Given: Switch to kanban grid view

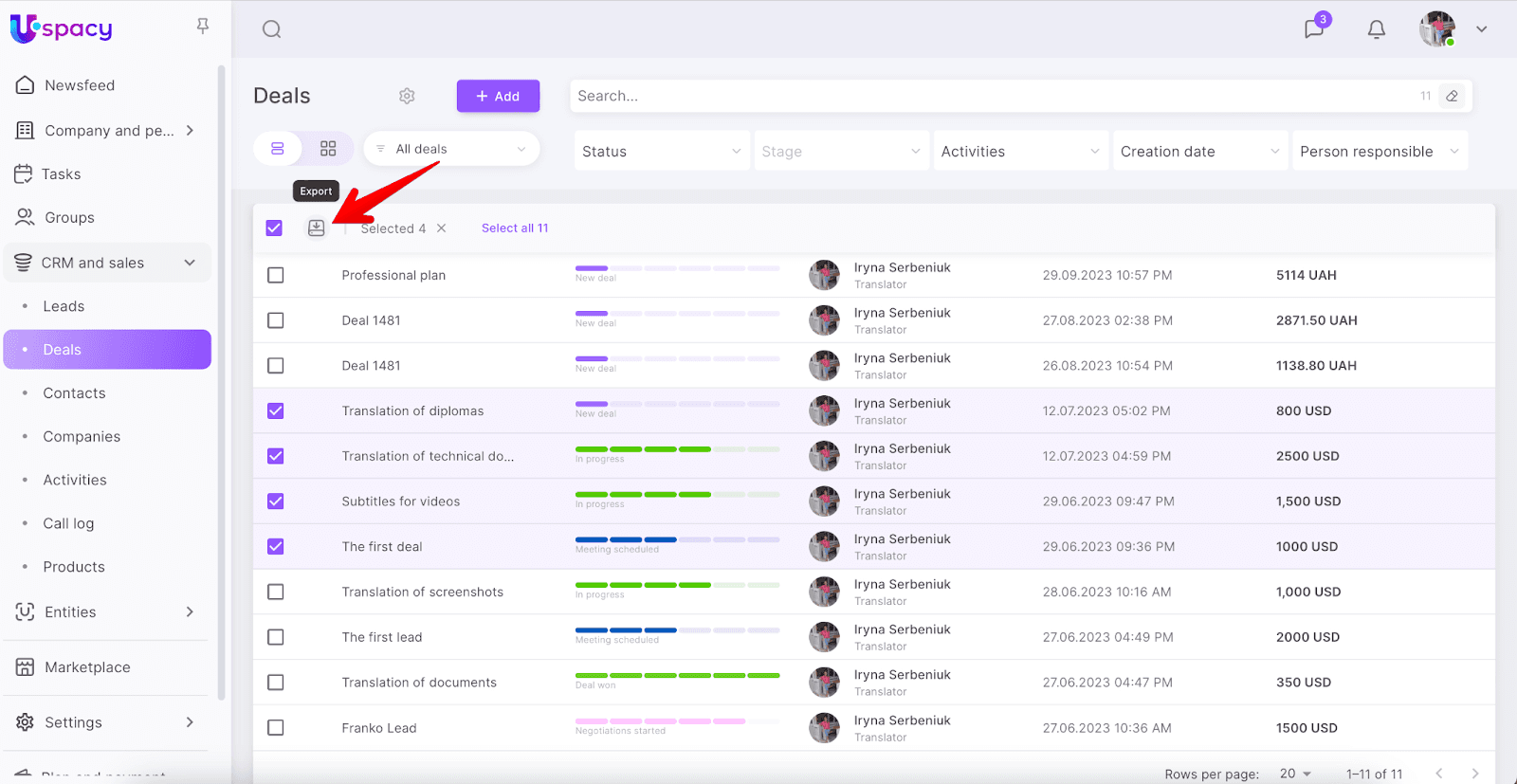Looking at the screenshot, I should 328,149.
